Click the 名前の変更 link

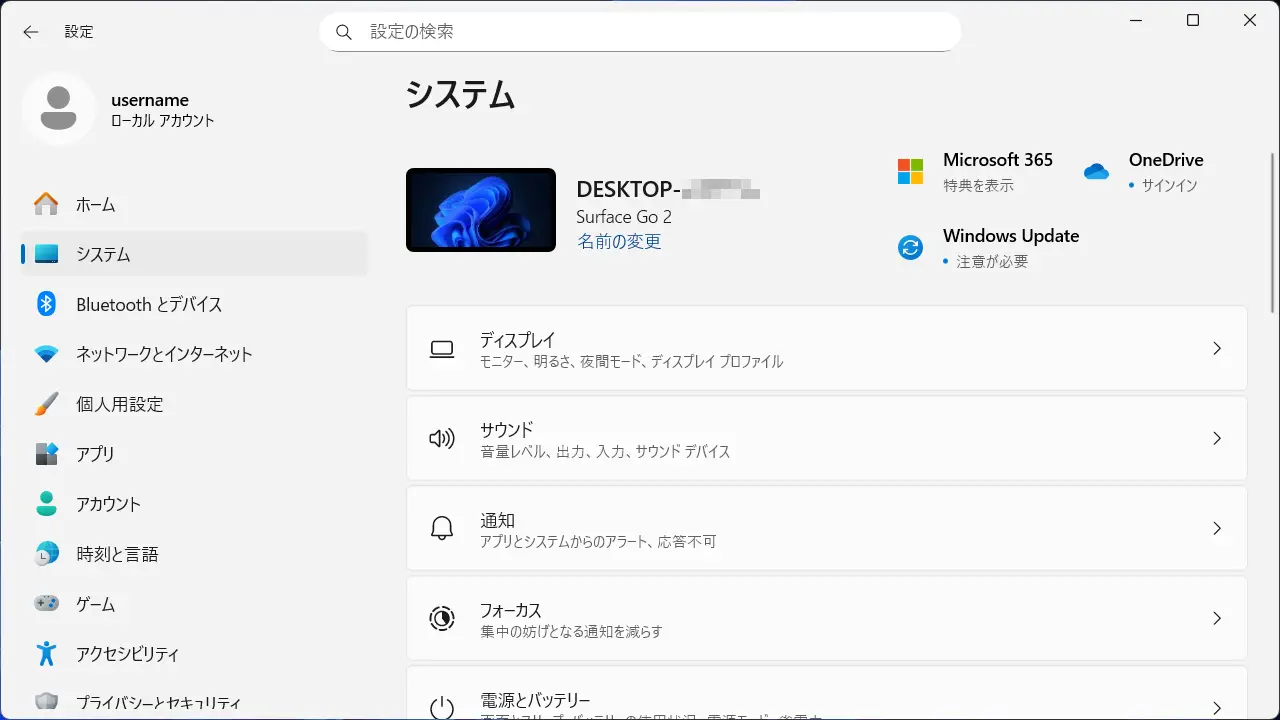(619, 242)
